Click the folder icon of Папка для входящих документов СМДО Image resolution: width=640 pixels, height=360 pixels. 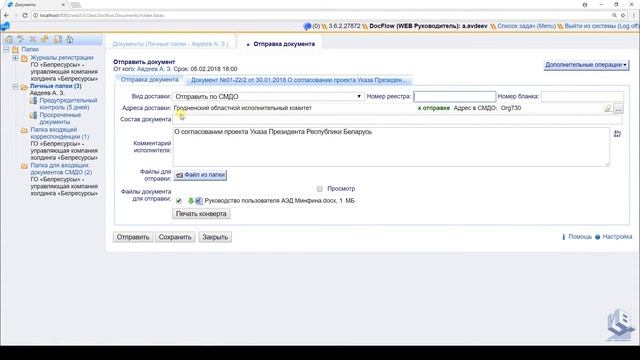pyautogui.click(x=24, y=166)
